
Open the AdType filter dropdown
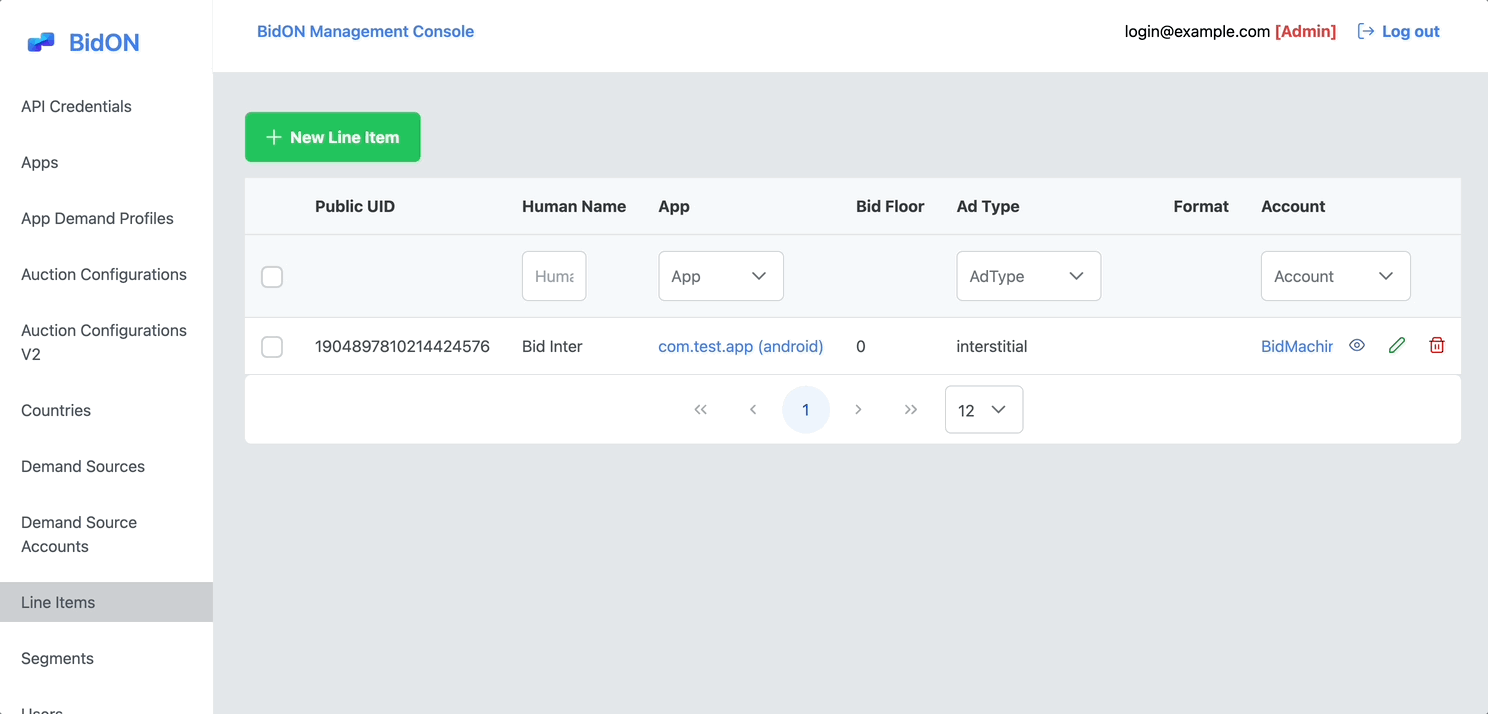pos(1028,276)
